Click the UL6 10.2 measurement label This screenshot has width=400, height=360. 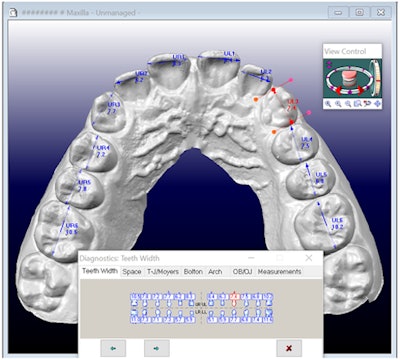pos(337,224)
